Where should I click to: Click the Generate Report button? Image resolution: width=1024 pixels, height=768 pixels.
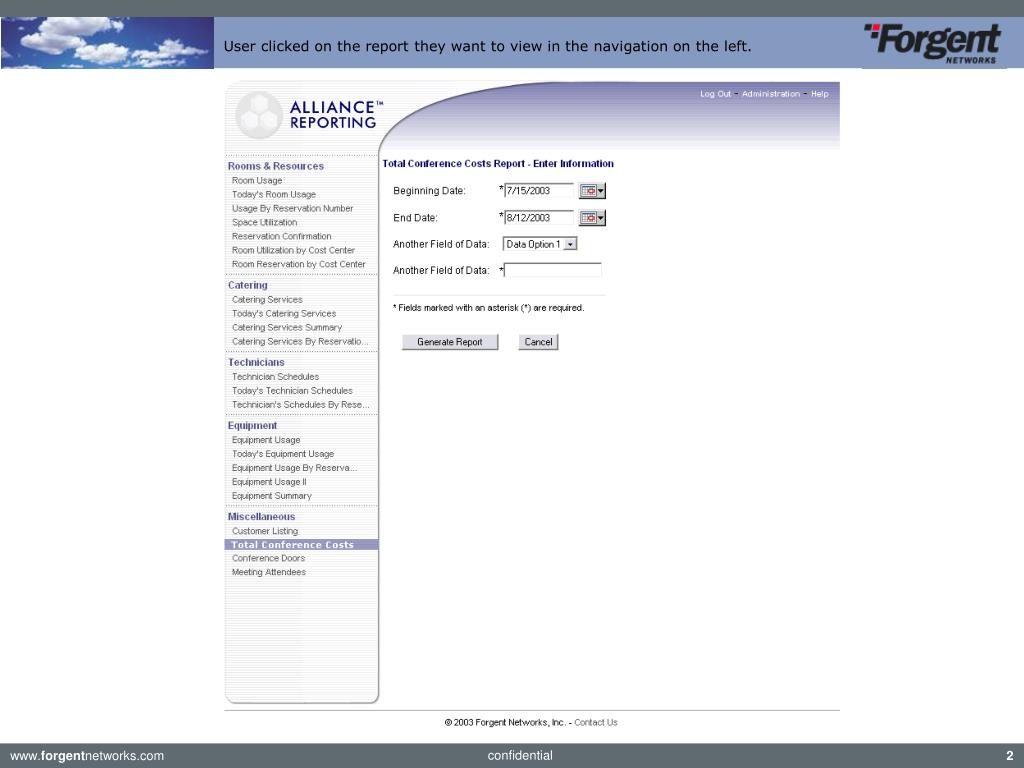tap(450, 342)
